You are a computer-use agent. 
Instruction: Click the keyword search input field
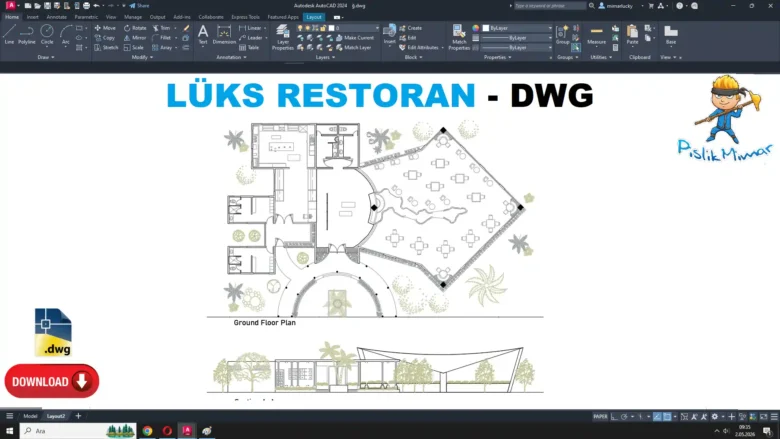(x=550, y=6)
